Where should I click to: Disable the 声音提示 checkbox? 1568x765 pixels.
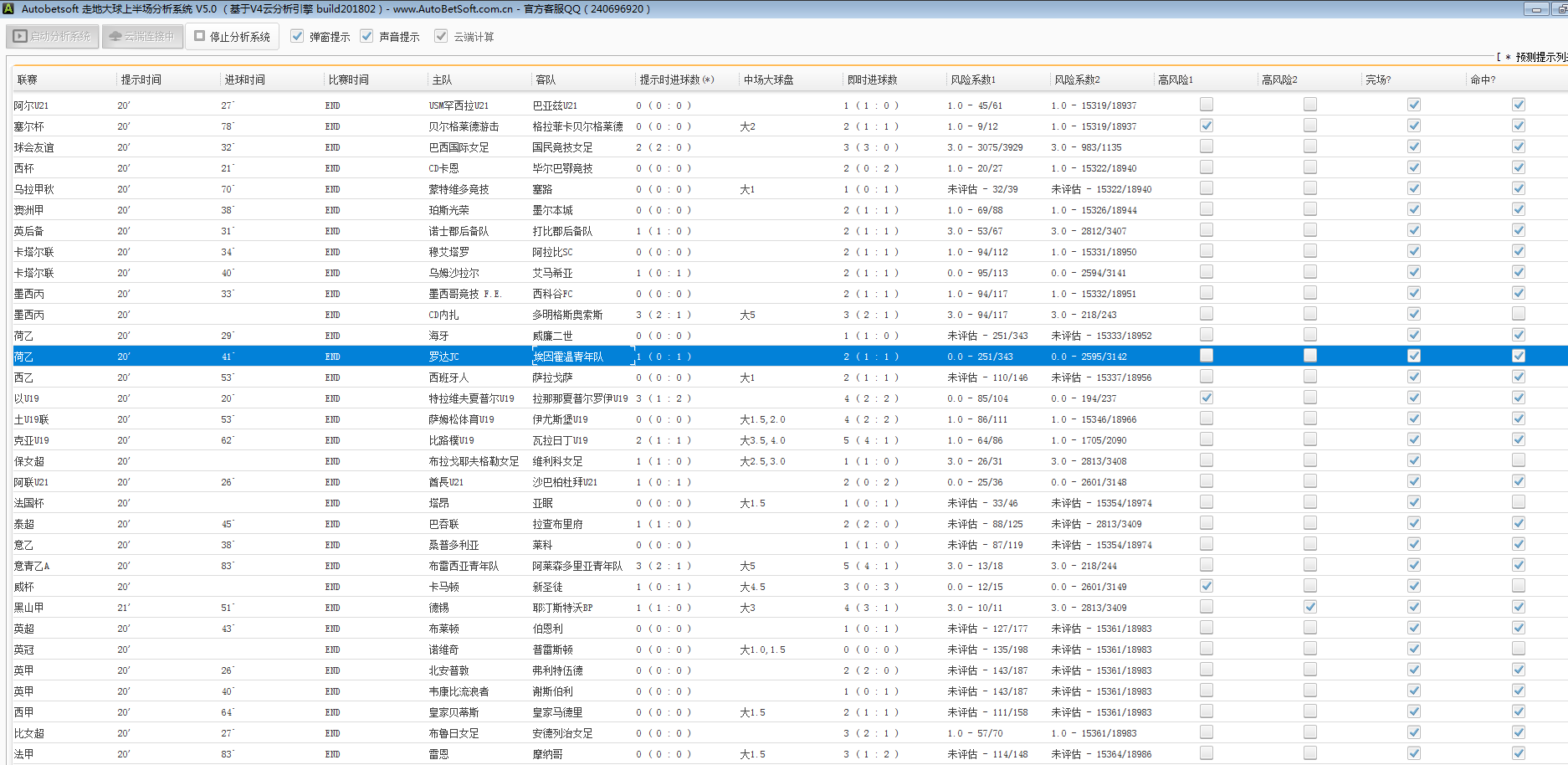[x=366, y=36]
